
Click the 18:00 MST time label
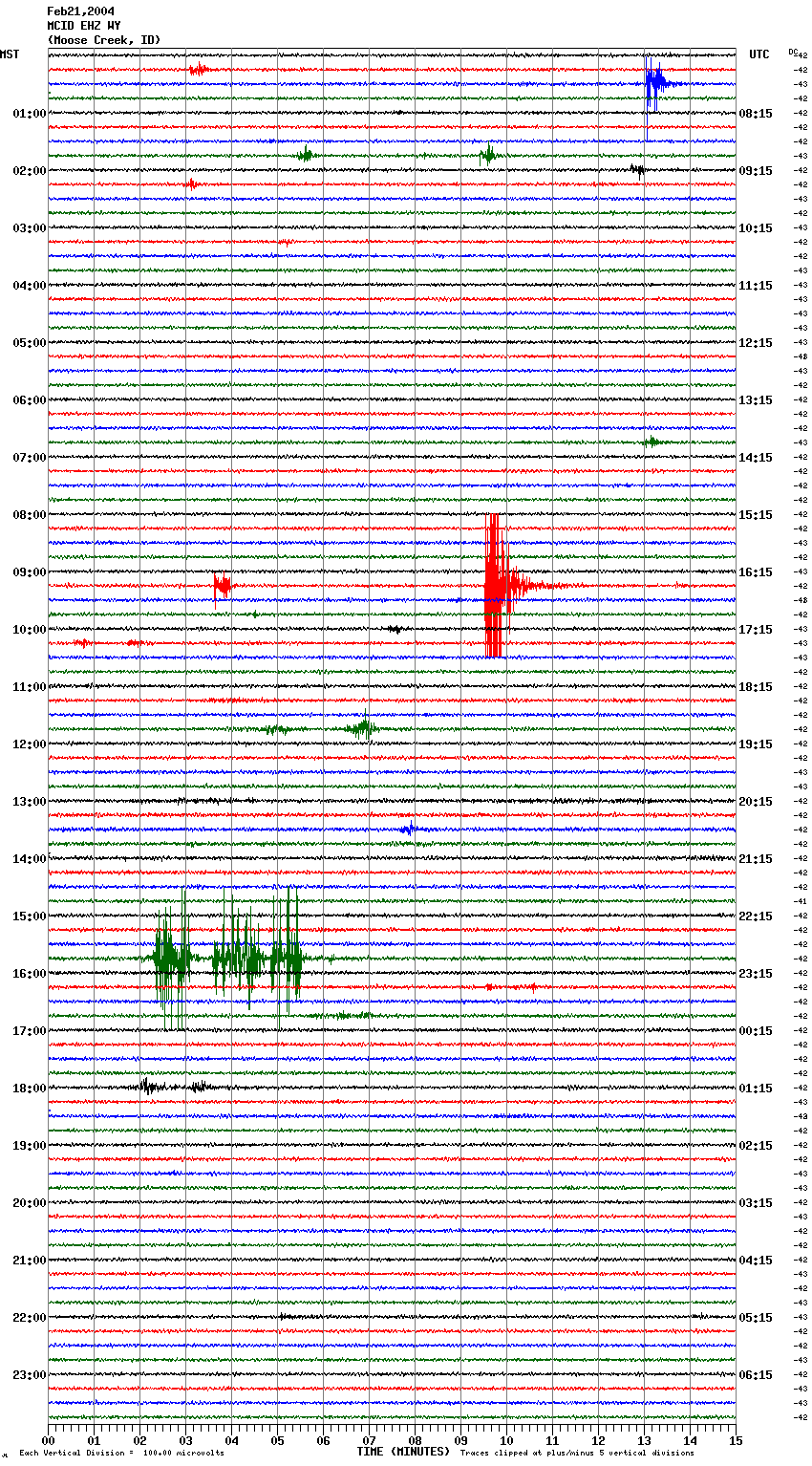coord(29,1089)
